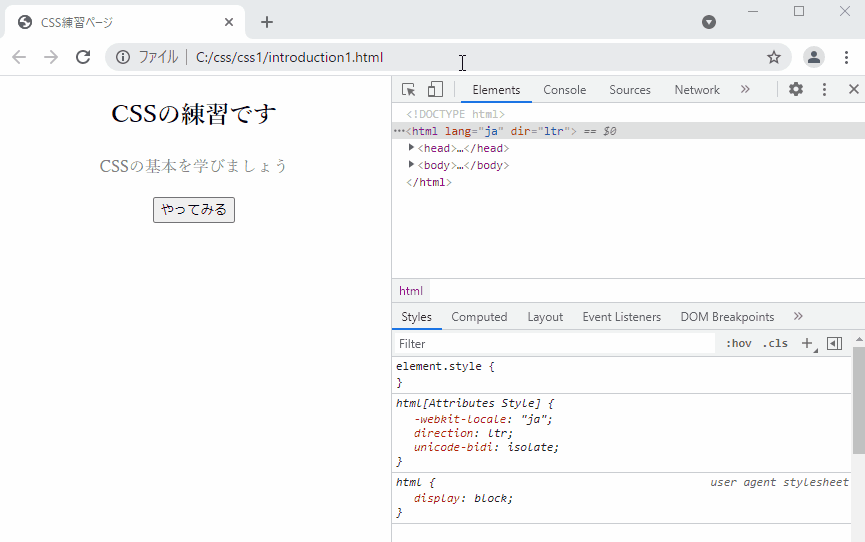Viewport: 865px width, 542px height.
Task: Show more sidebar pane tabs chevron
Action: pyautogui.click(x=798, y=316)
